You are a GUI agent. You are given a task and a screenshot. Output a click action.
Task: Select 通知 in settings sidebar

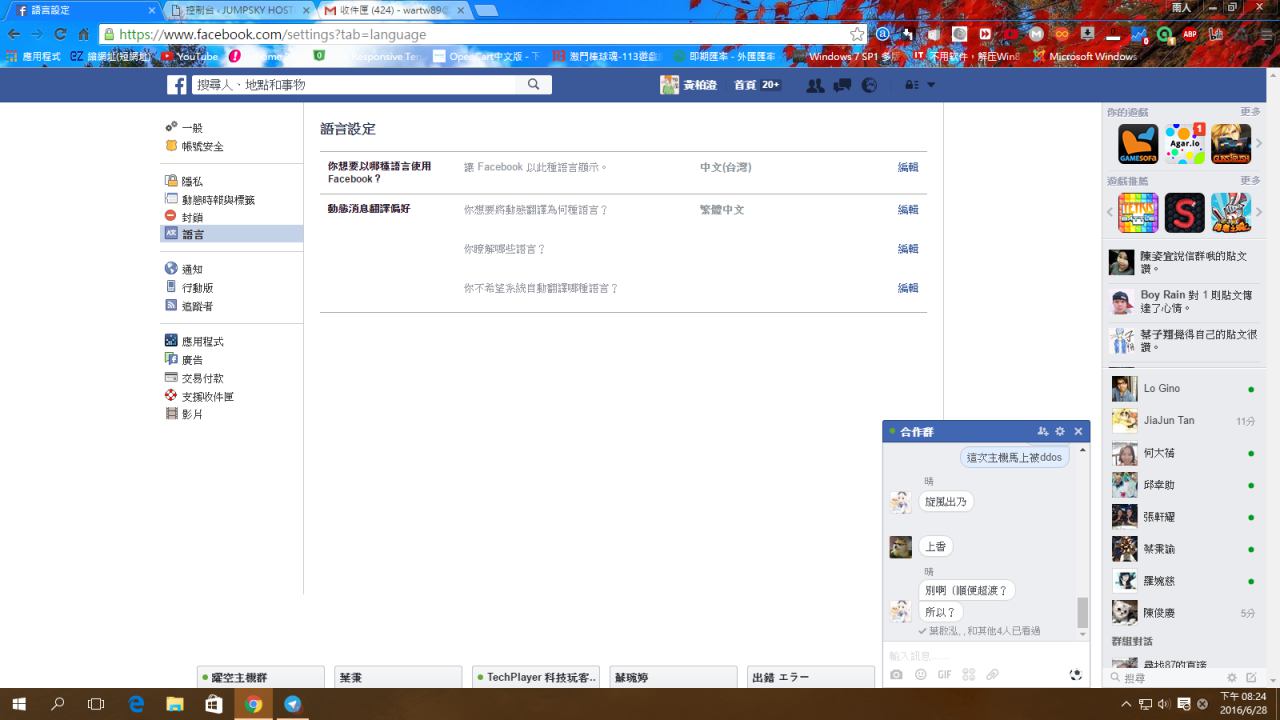tap(192, 269)
